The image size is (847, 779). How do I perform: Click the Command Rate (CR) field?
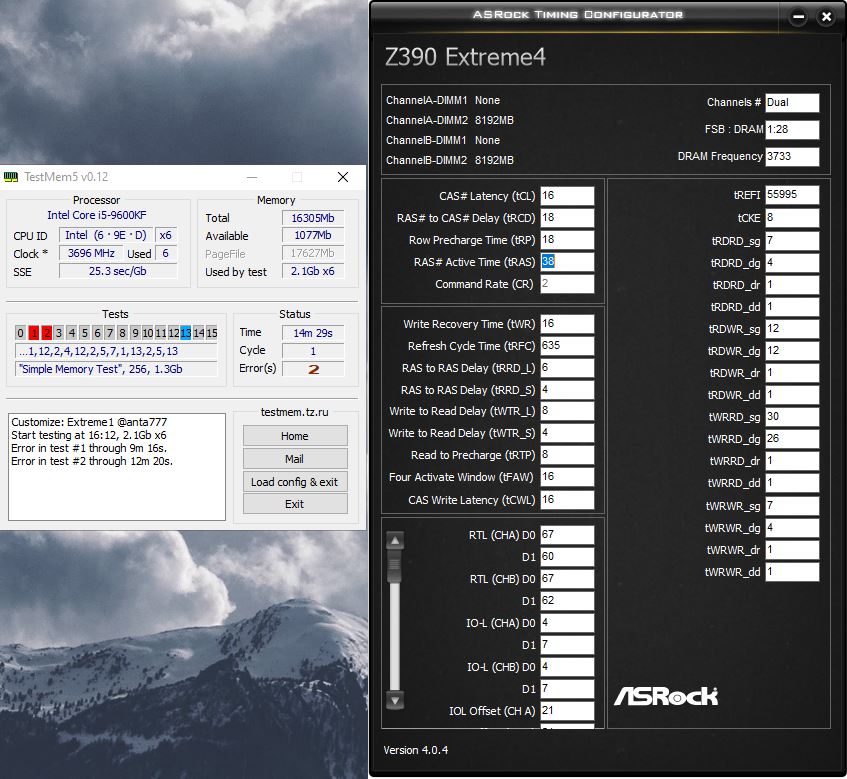(x=567, y=284)
